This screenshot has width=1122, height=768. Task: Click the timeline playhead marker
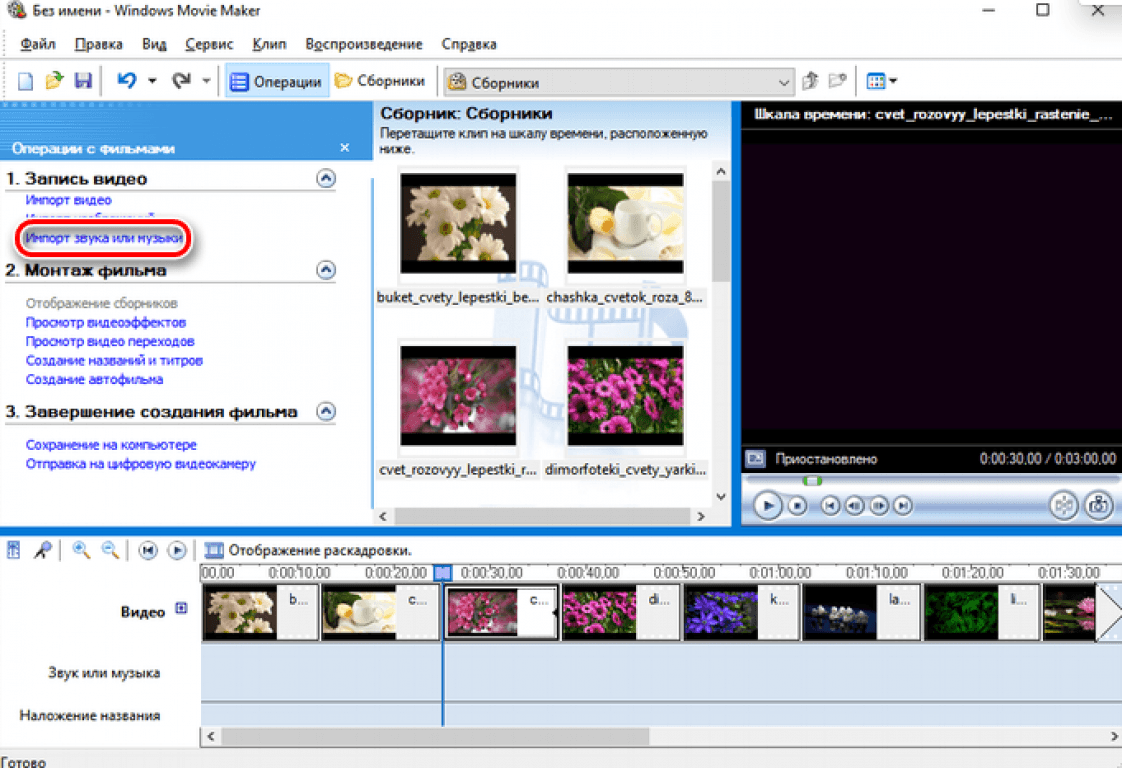pyautogui.click(x=443, y=573)
